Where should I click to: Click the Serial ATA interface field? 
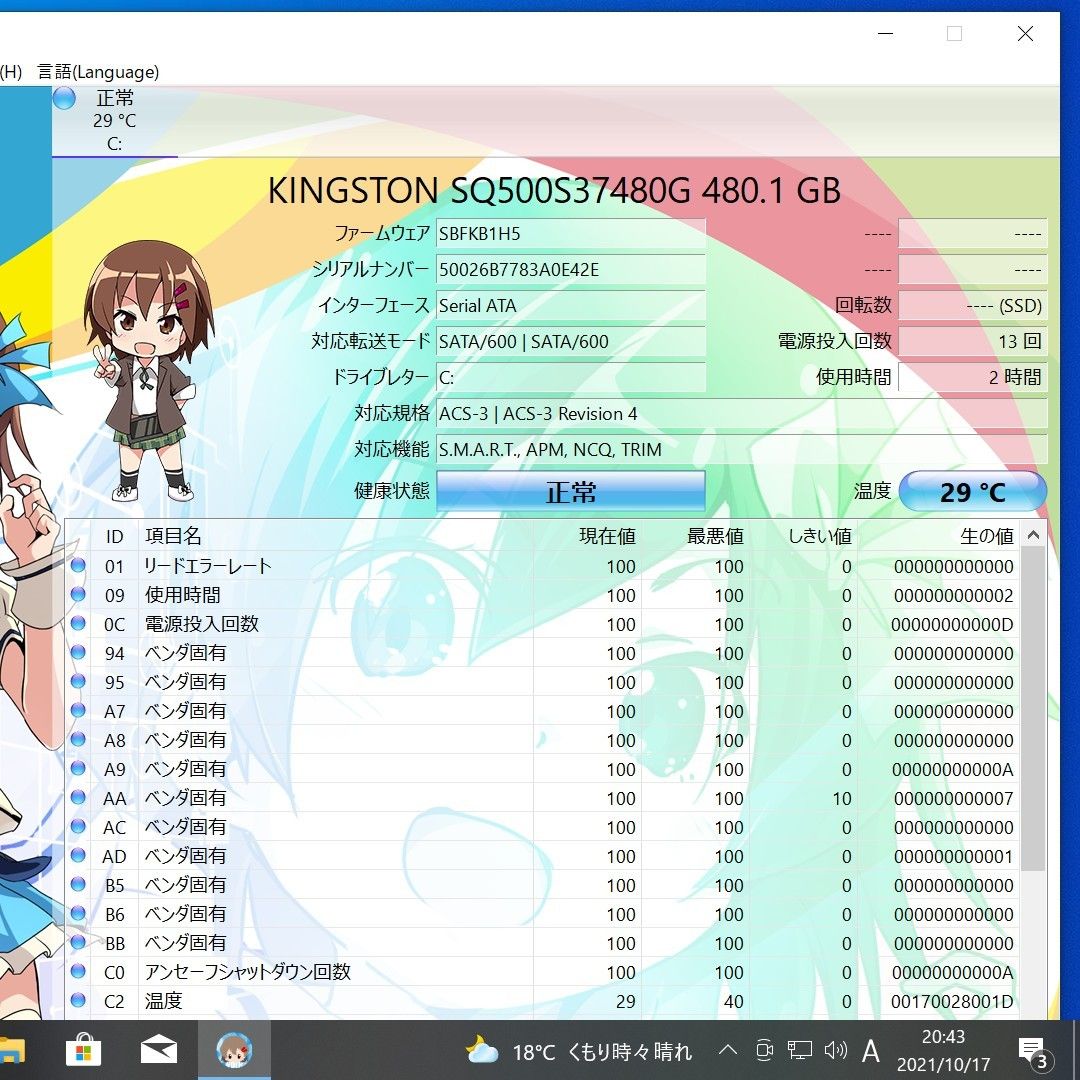tap(570, 305)
